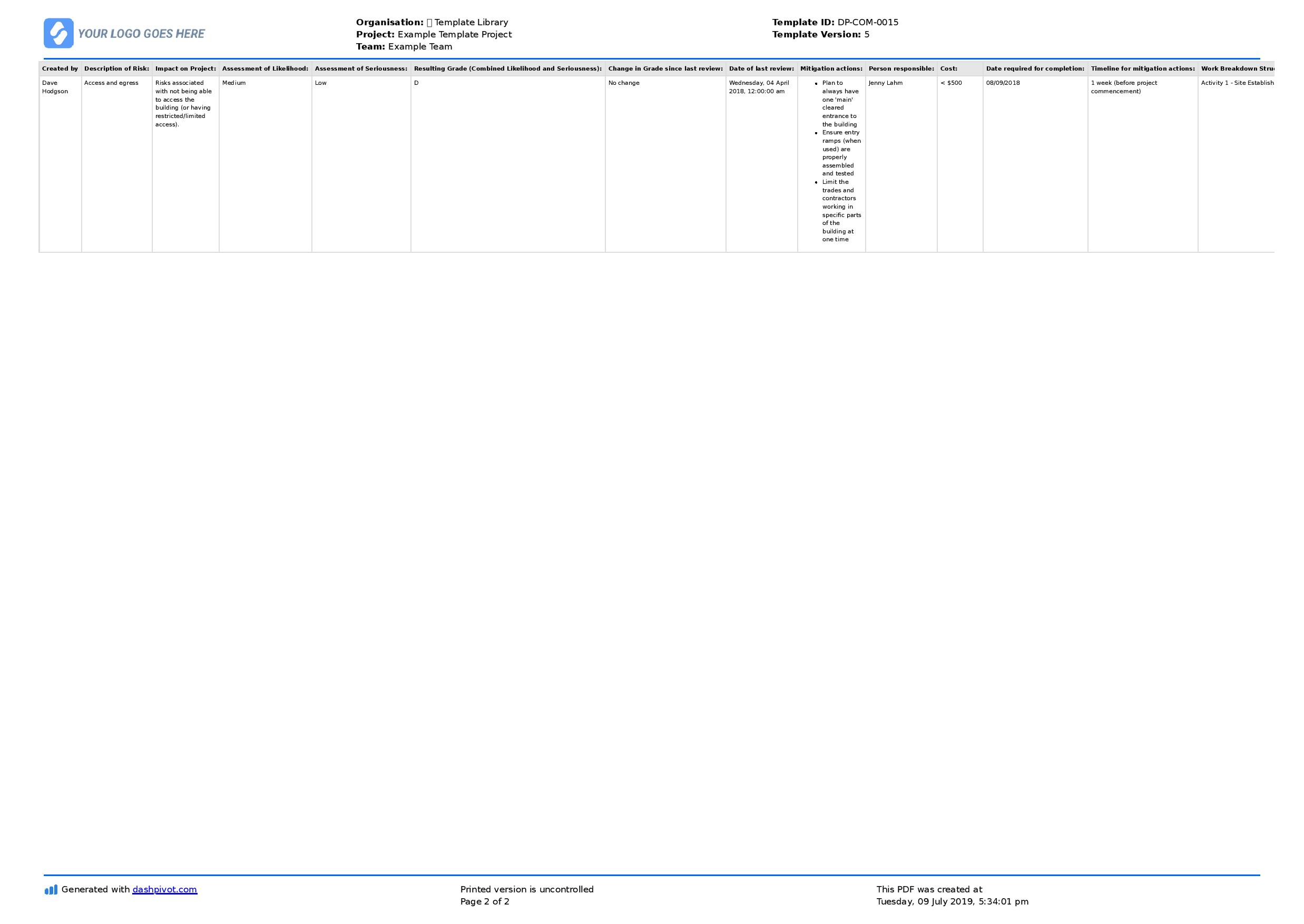1304x924 pixels.
Task: Select 'Timeline for mitigation actions:' header
Action: [1143, 69]
